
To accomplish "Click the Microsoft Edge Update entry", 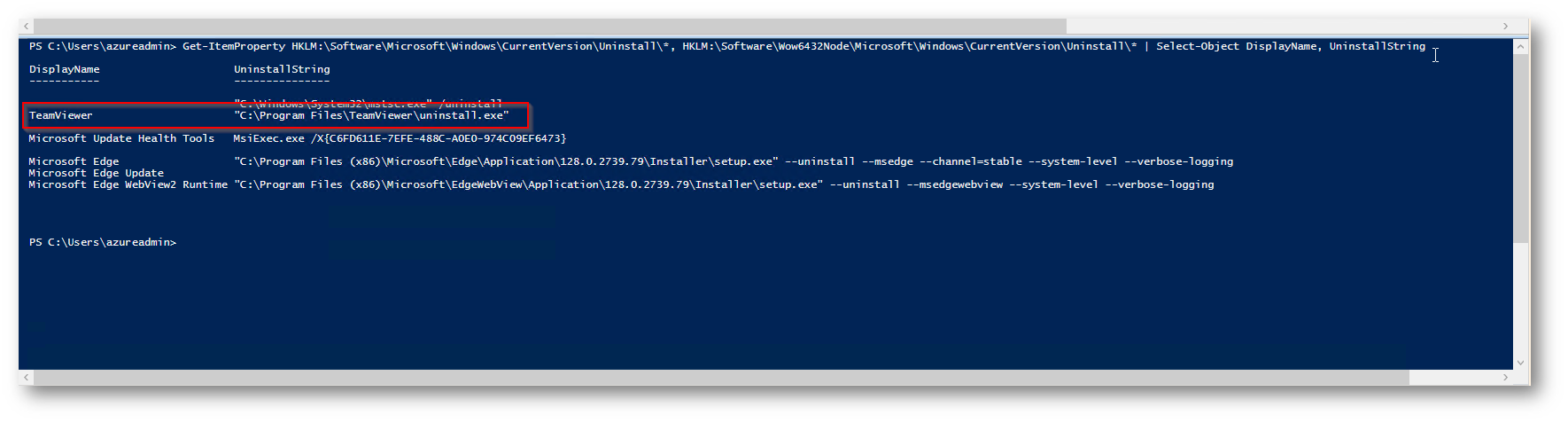I will (x=96, y=173).
